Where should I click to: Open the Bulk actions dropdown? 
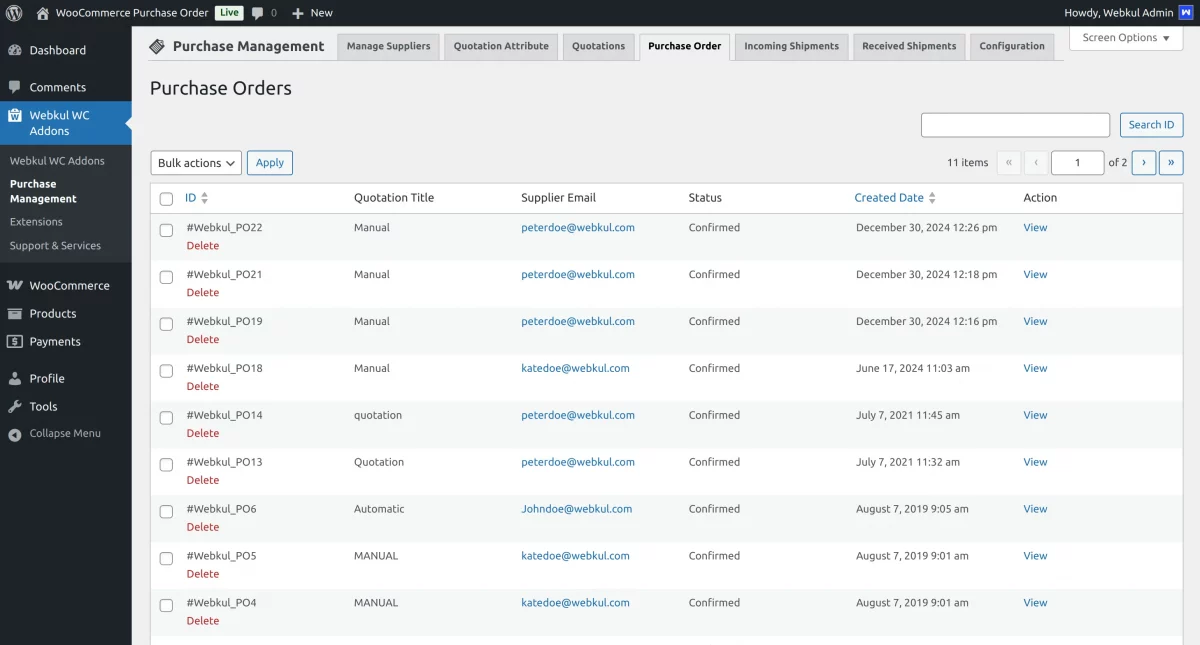195,162
